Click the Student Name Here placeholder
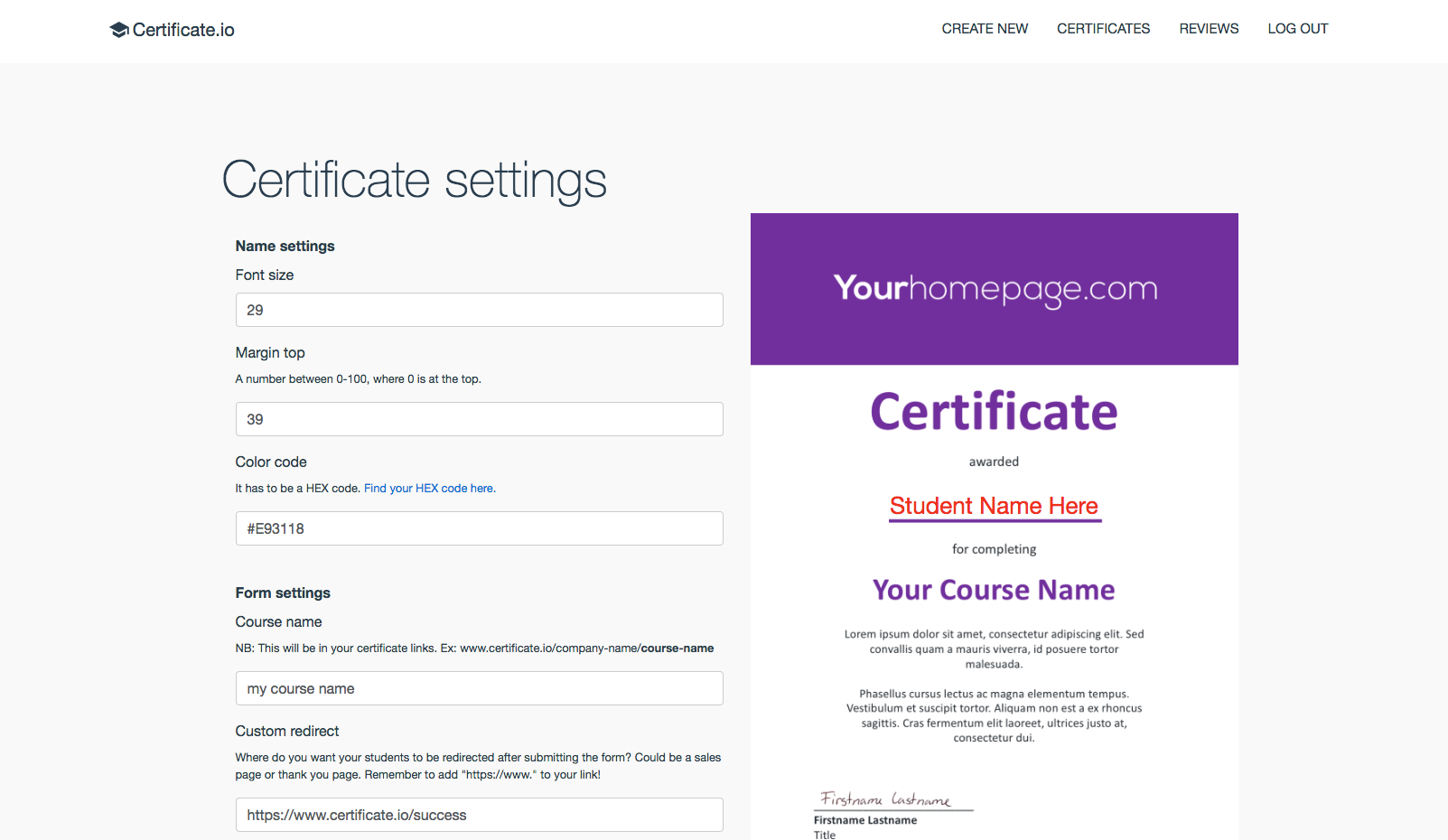 tap(994, 506)
